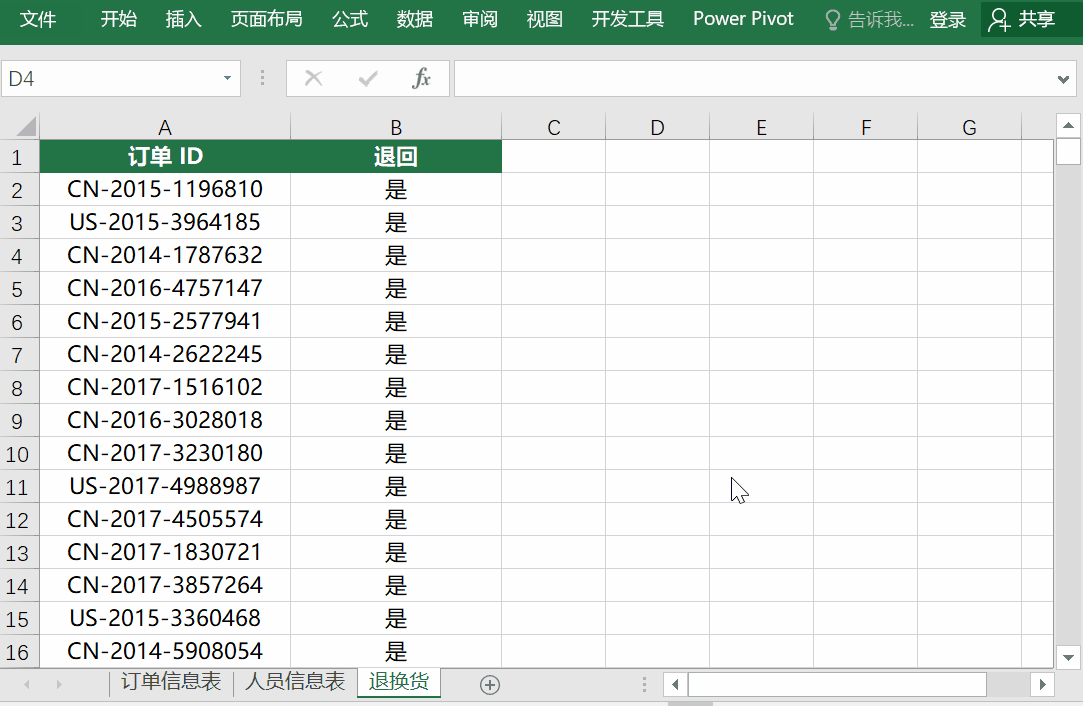The height and width of the screenshot is (706, 1083).
Task: Select column D header
Action: click(658, 127)
